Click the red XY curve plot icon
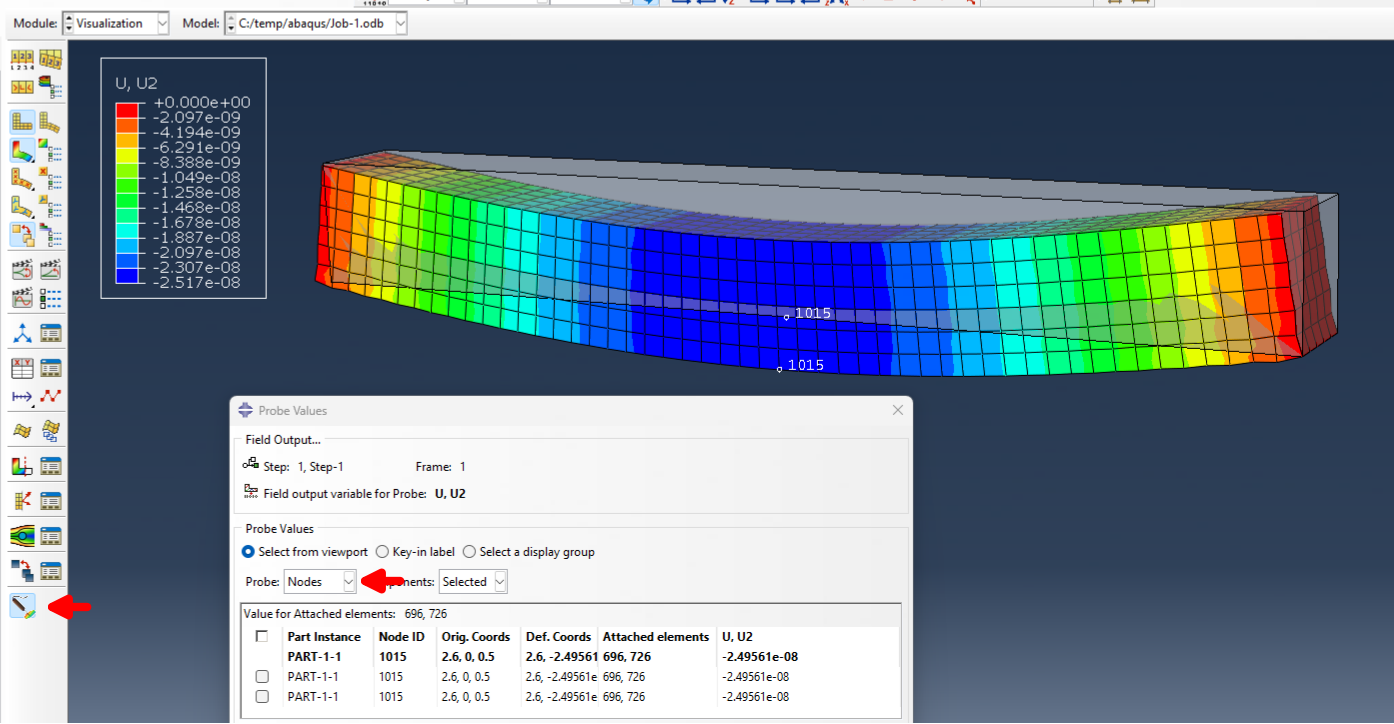This screenshot has height=724, width=1394. (50, 397)
